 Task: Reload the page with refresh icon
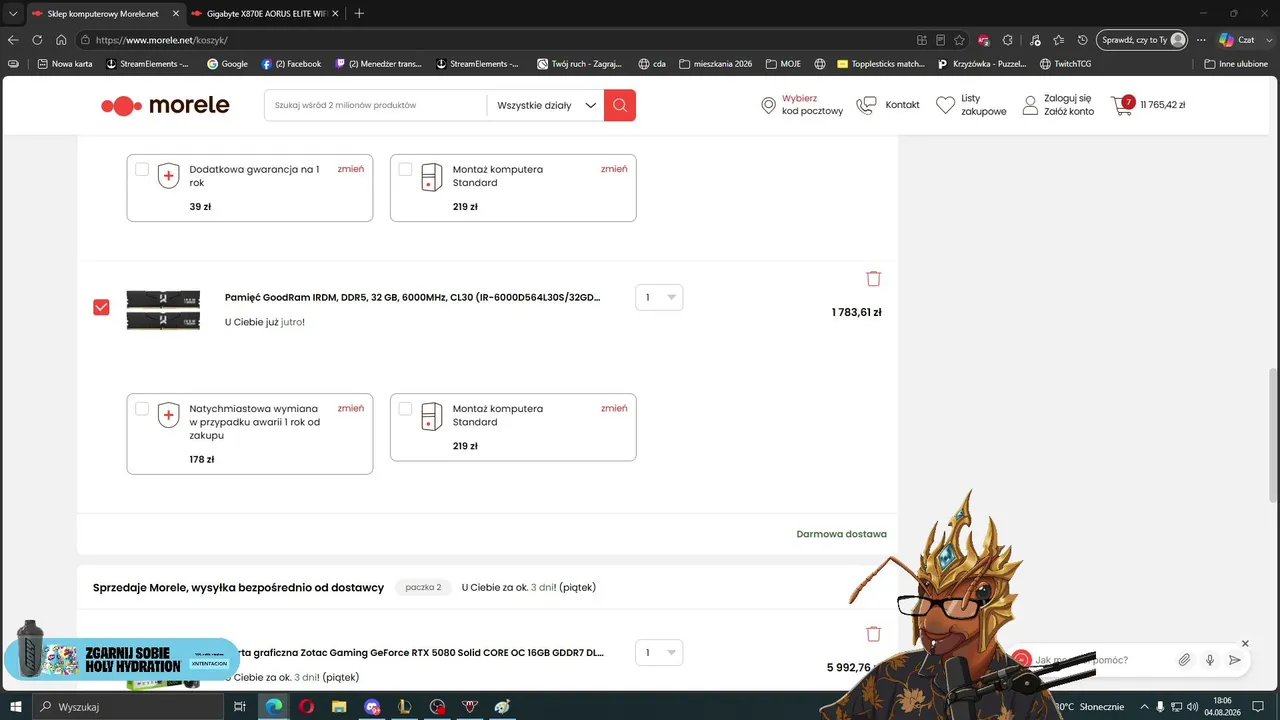click(37, 40)
